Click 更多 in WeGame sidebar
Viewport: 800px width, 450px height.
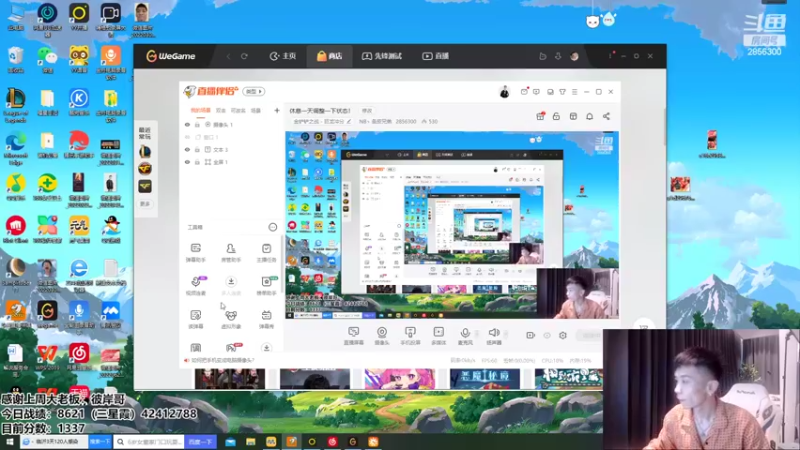(x=145, y=204)
